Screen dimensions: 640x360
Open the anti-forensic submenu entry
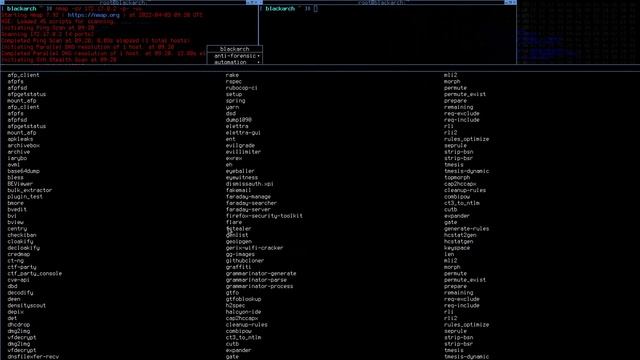pyautogui.click(x=235, y=56)
